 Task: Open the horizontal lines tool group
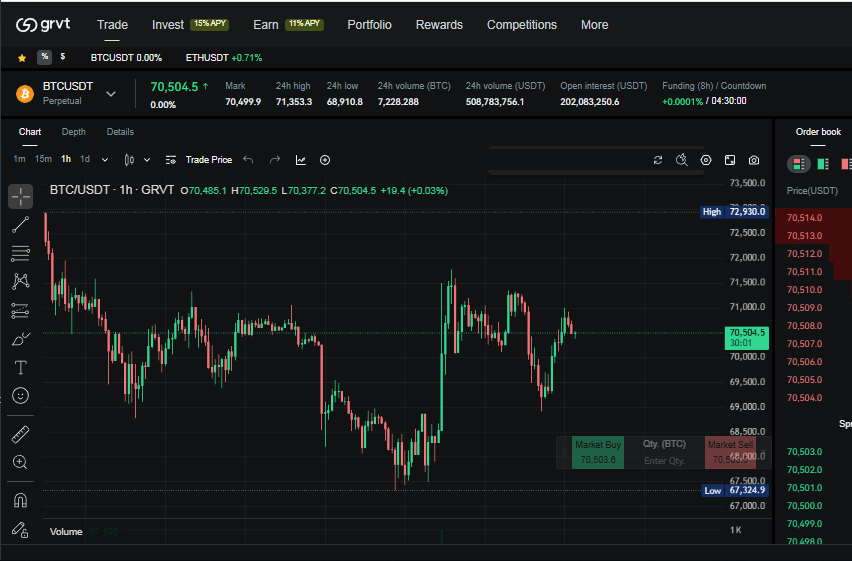pos(21,253)
